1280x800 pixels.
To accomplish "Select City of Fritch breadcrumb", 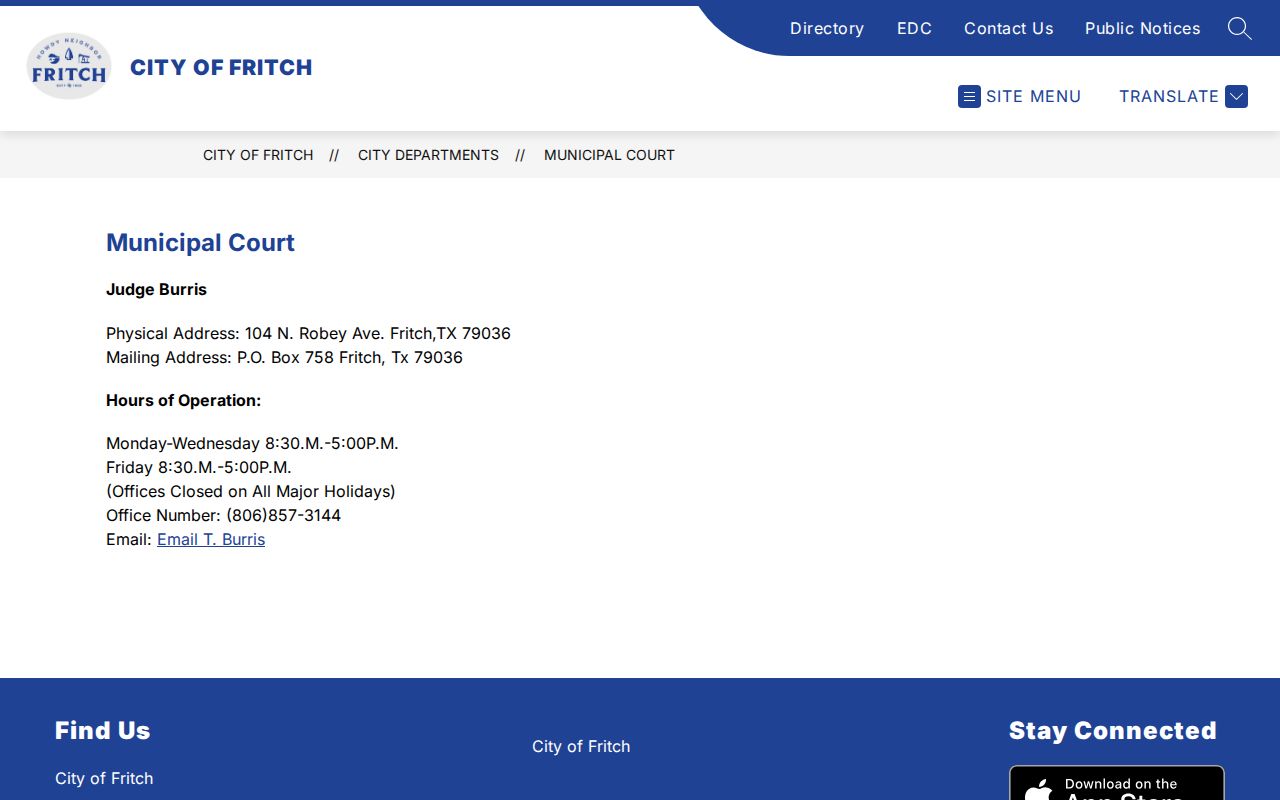I will click(258, 155).
